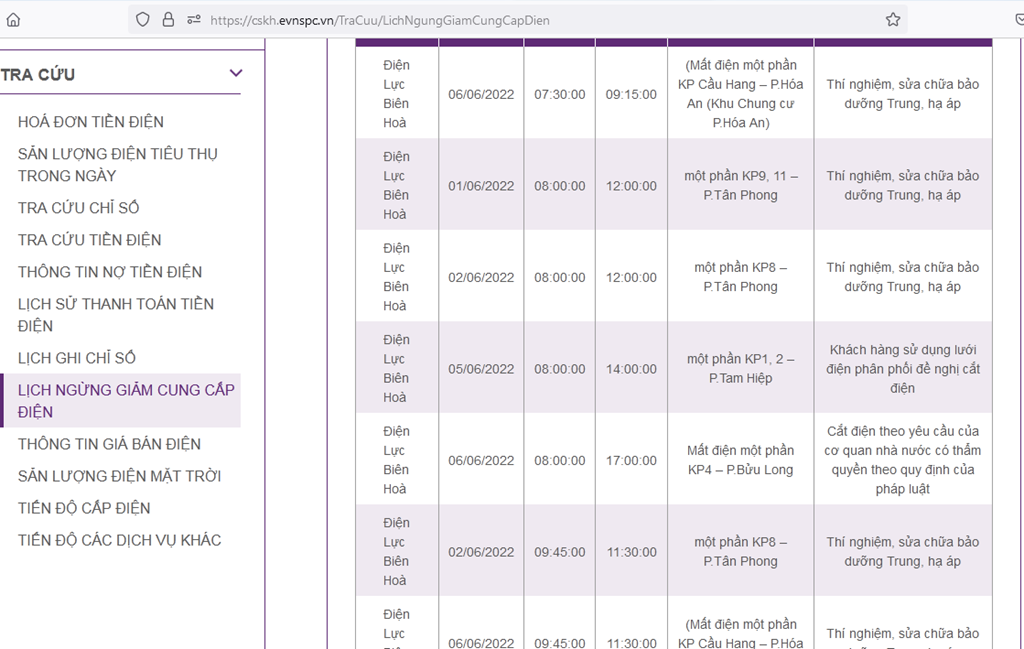Open TIẾN ĐỘ CẤP ĐIỆN page
This screenshot has width=1024, height=649.
(x=84, y=508)
